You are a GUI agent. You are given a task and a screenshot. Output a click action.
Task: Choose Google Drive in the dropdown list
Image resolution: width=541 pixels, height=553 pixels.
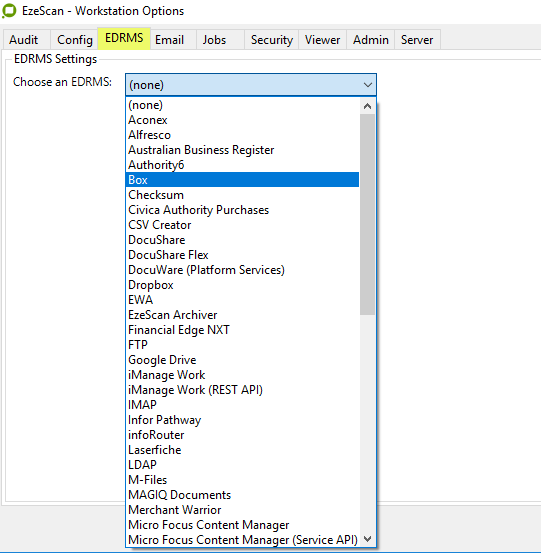tap(242, 360)
